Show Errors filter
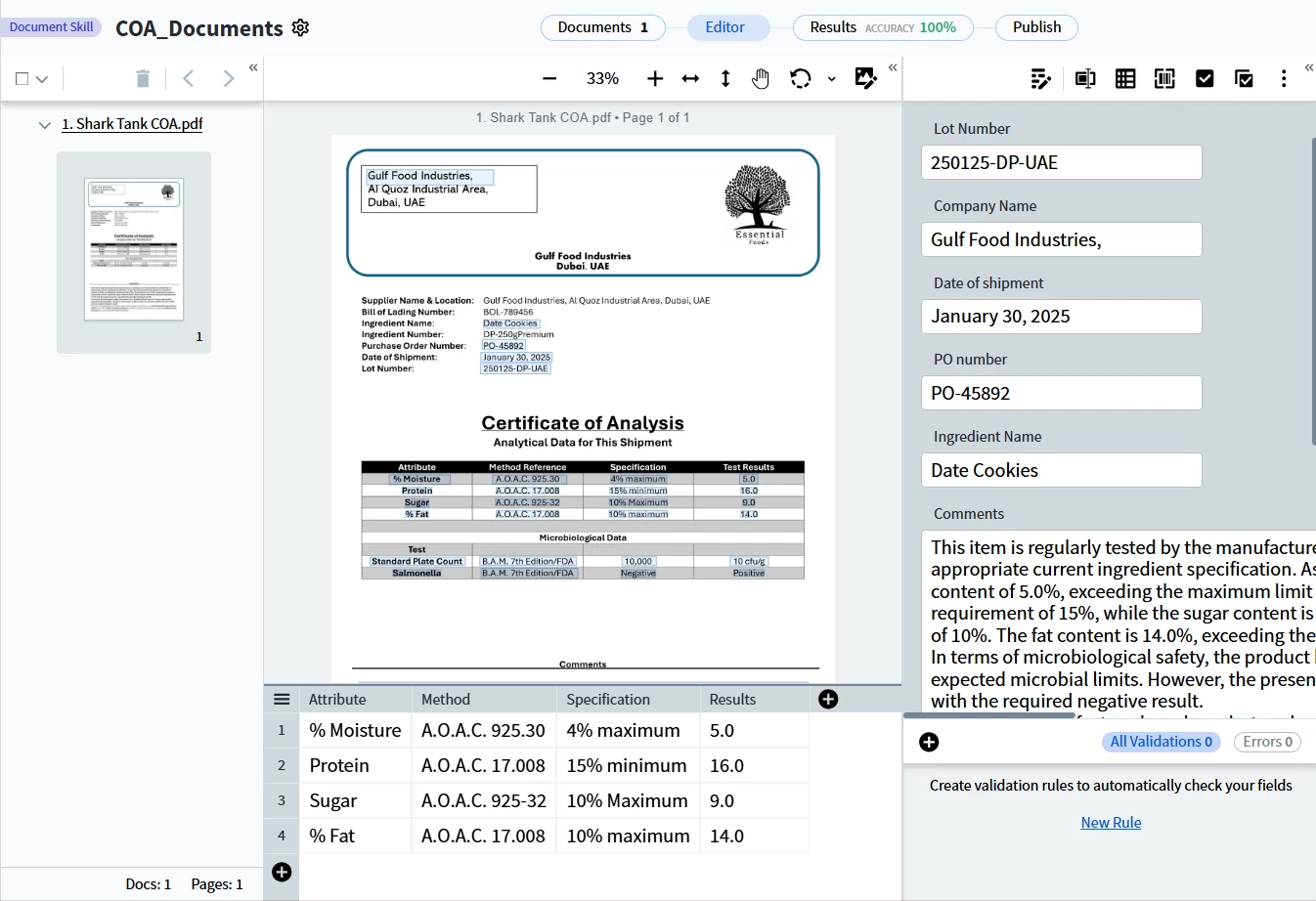1316x901 pixels. pos(1267,742)
